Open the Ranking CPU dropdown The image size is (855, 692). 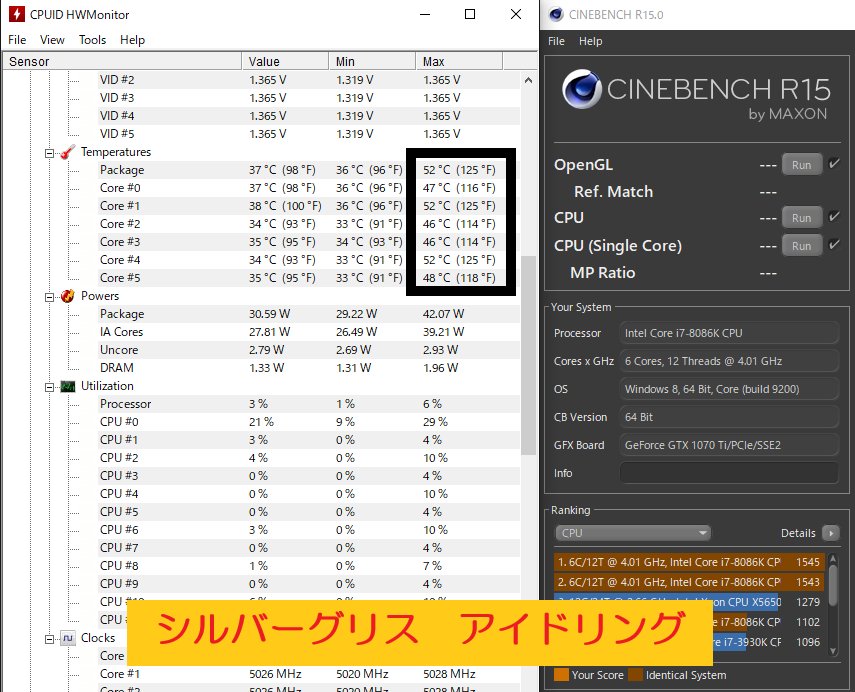633,533
